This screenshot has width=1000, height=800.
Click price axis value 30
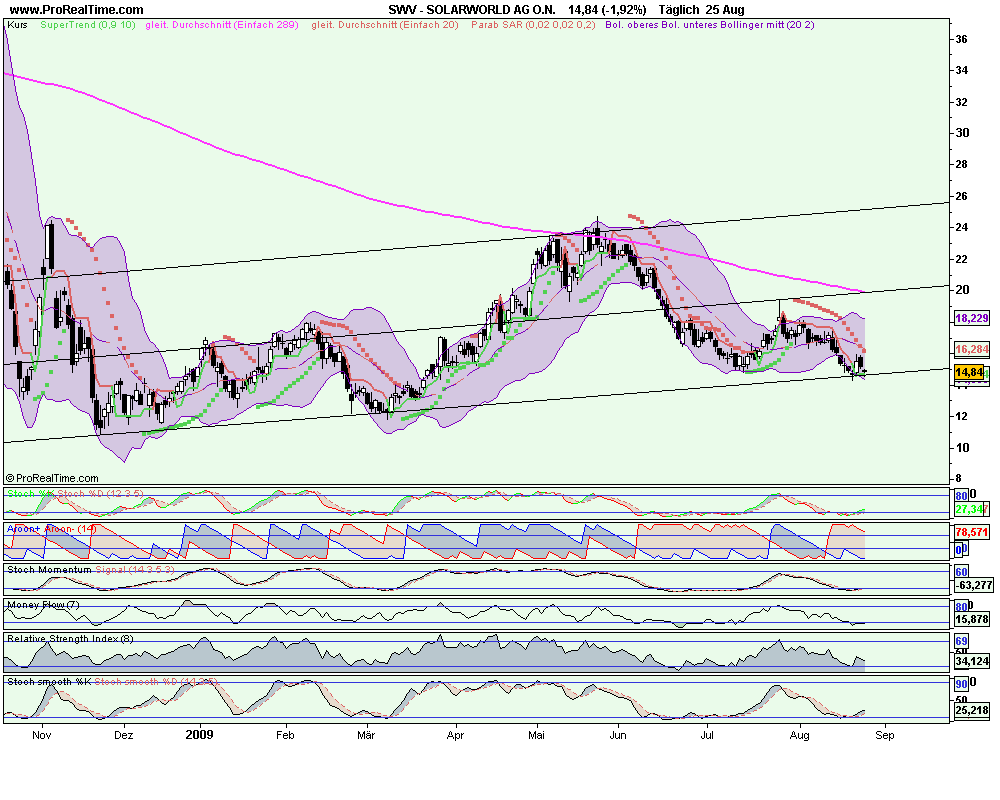[962, 133]
